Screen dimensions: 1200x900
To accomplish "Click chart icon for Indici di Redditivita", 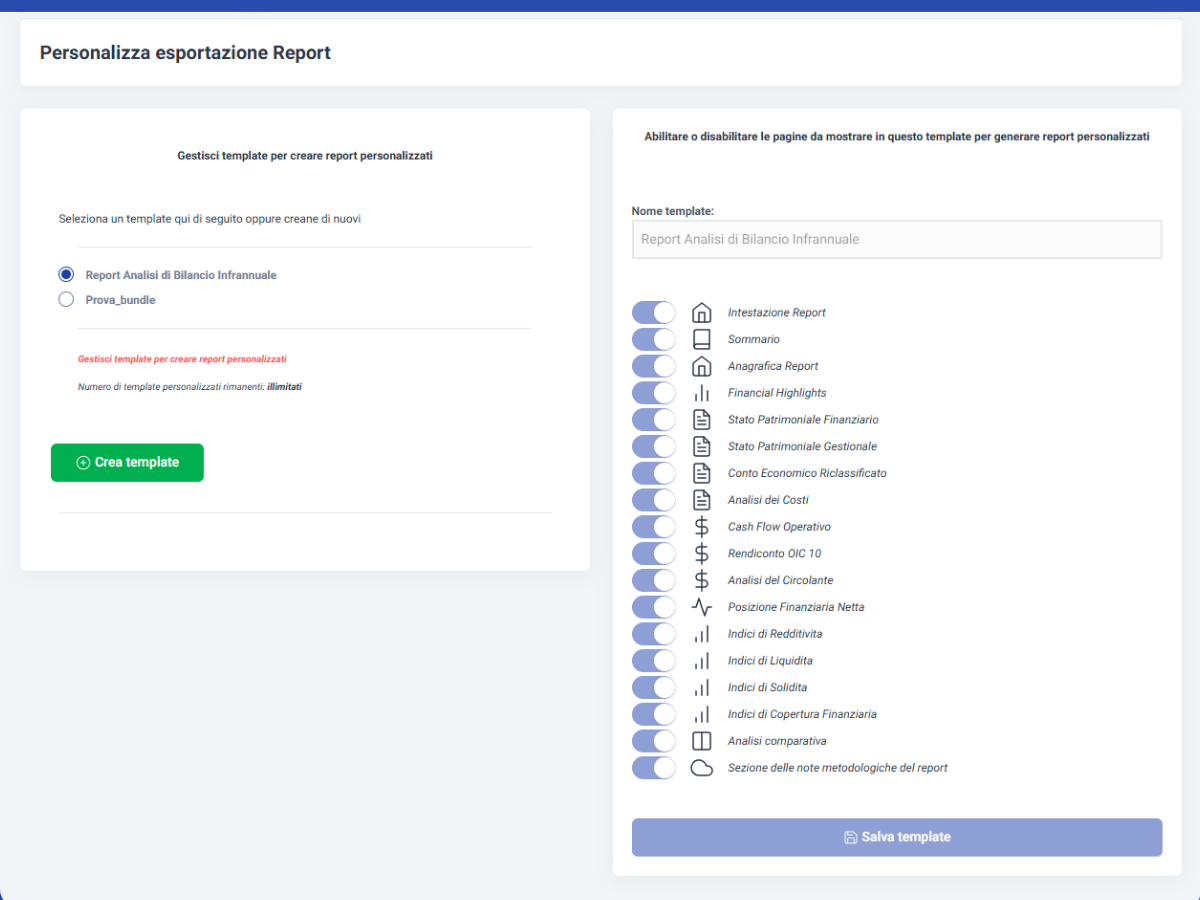I will (702, 634).
